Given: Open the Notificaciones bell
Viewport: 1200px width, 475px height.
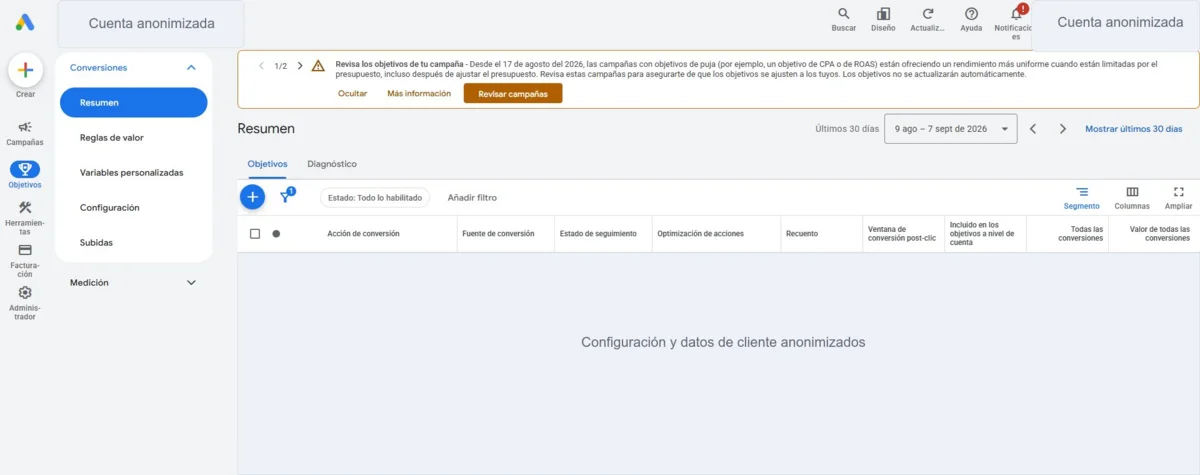Looking at the screenshot, I should click(1017, 14).
